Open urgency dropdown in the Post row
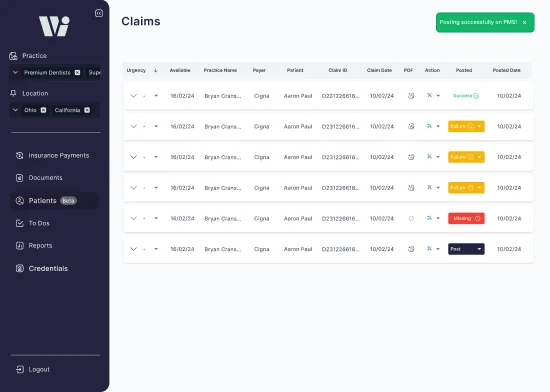 tap(156, 249)
